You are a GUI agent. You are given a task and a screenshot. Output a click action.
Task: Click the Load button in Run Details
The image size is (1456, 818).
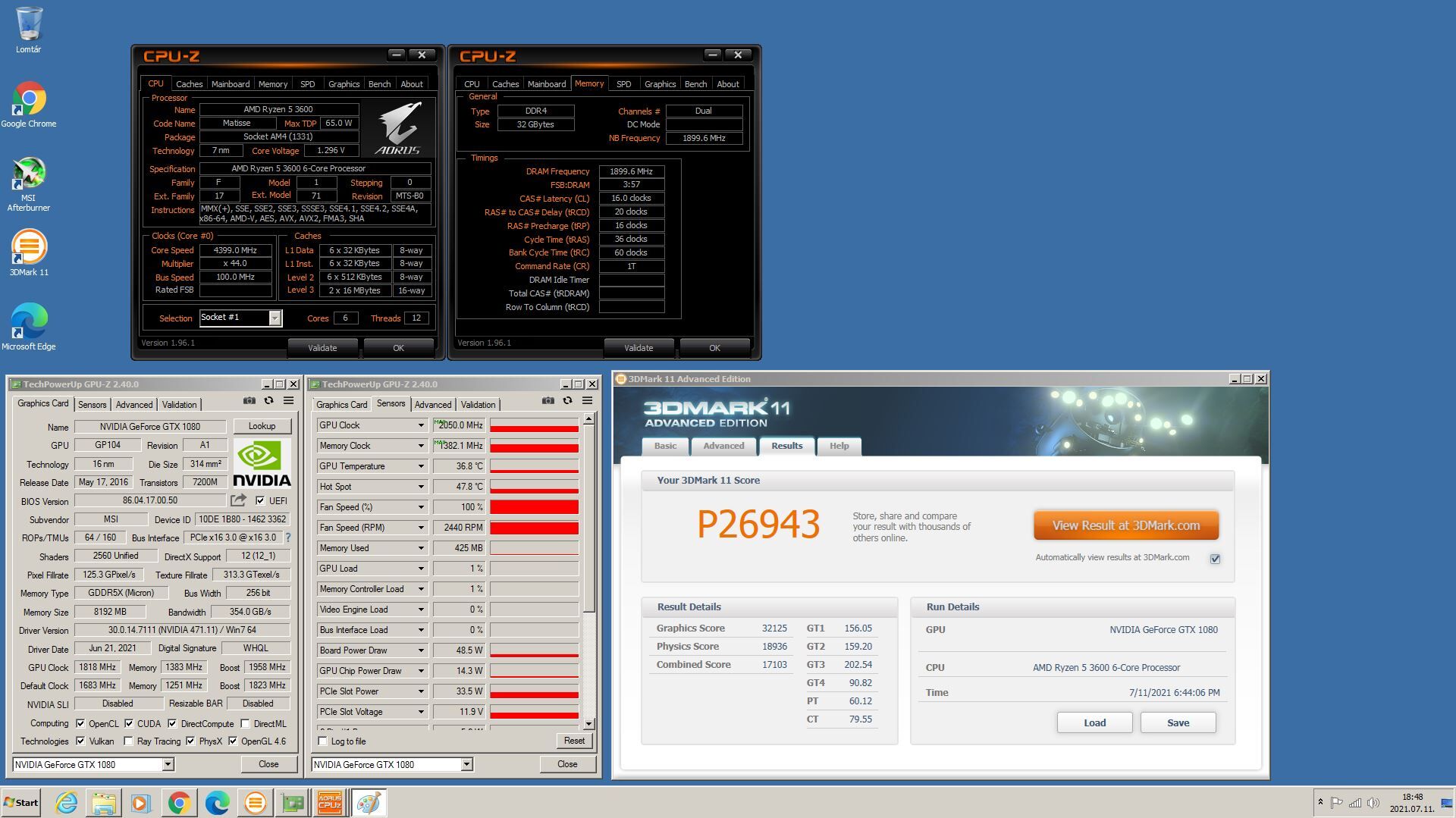[1094, 722]
